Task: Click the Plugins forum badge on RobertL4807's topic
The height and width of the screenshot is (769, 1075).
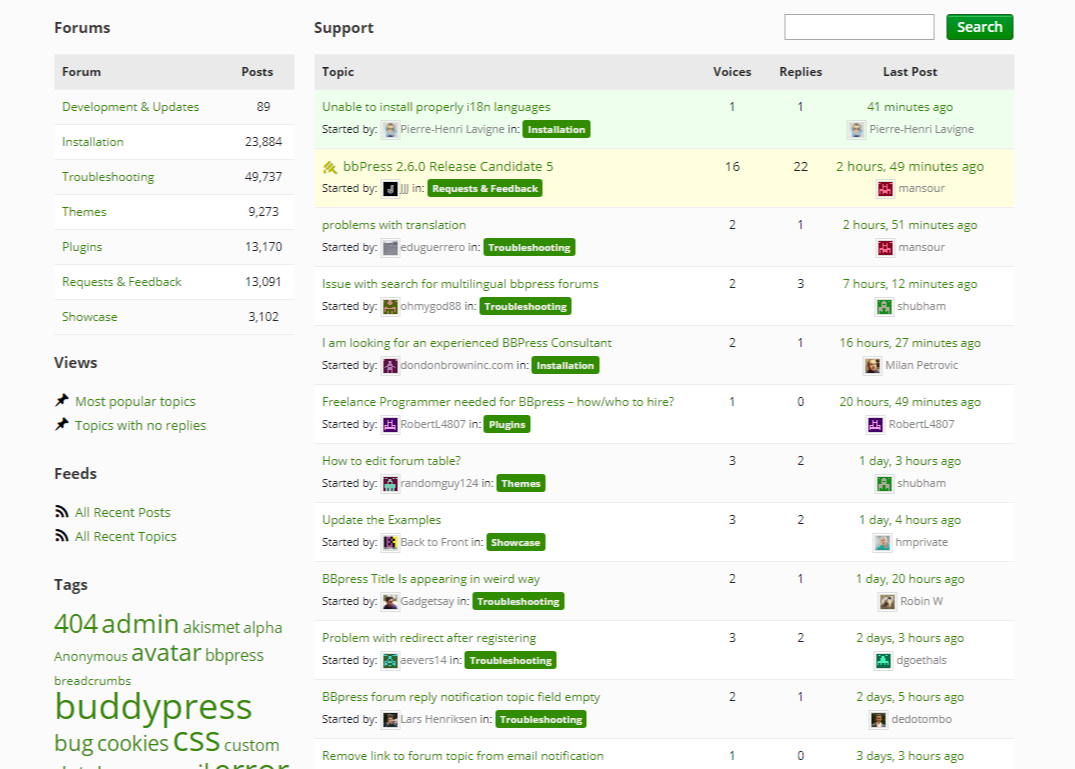Action: 507,424
